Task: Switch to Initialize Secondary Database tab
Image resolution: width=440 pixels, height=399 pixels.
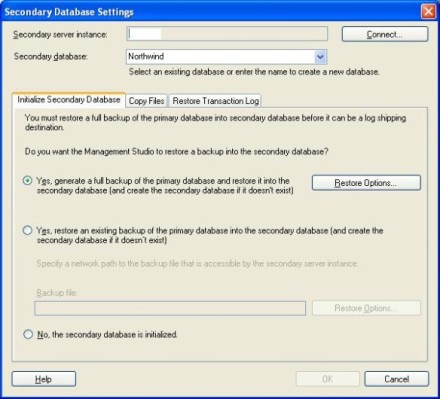Action: pos(69,100)
